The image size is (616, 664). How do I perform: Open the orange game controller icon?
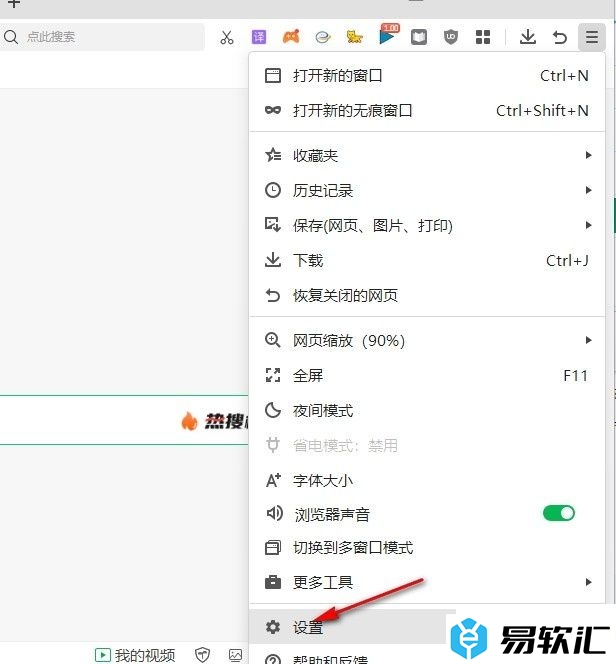291,37
